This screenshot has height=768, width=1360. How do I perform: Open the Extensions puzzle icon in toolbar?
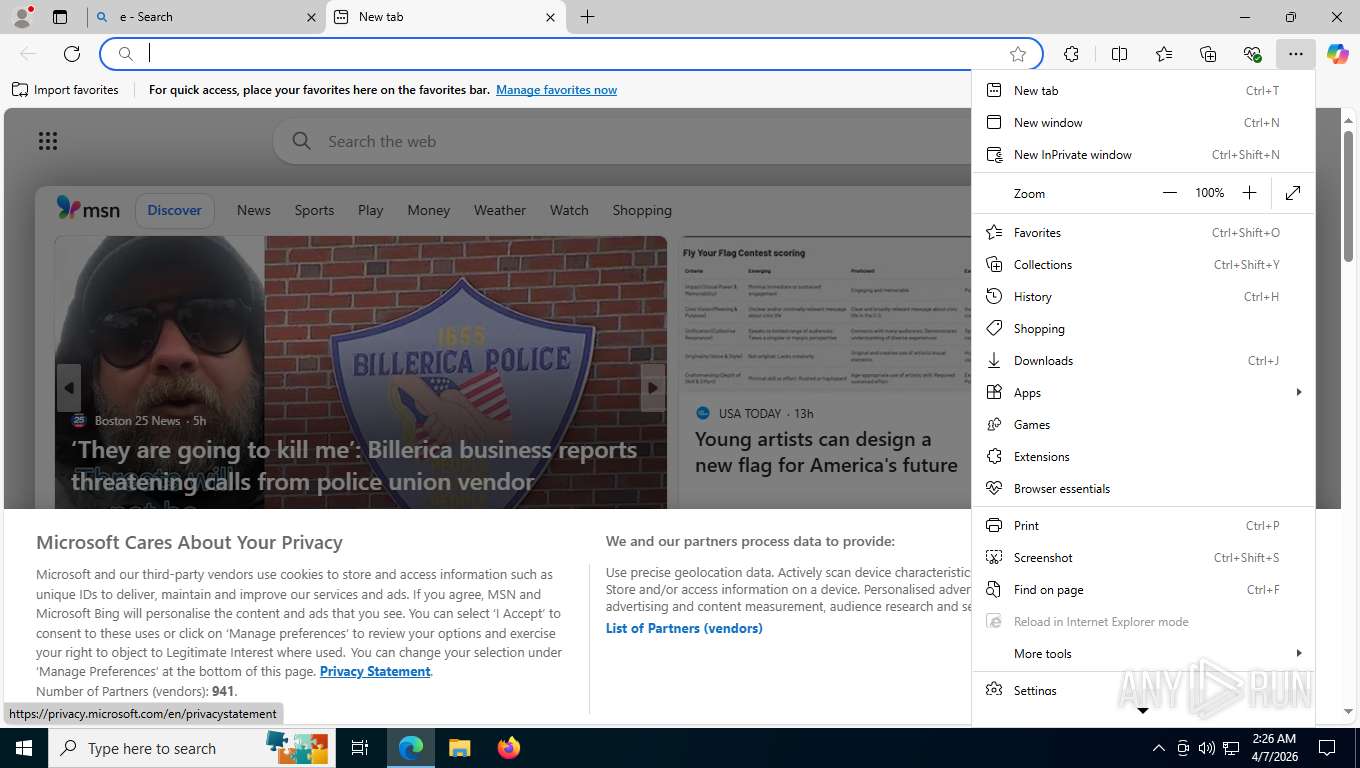click(x=1071, y=54)
